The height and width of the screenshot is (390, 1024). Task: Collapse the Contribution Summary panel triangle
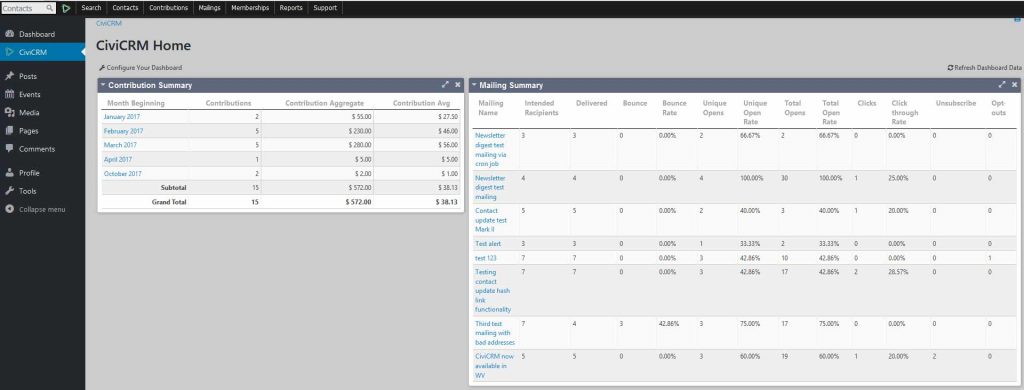point(103,85)
